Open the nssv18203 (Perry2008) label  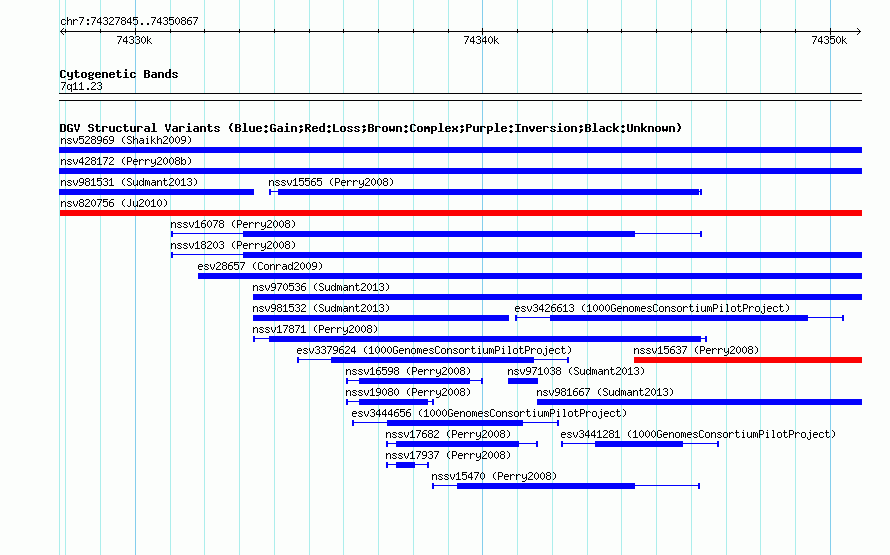pos(233,245)
